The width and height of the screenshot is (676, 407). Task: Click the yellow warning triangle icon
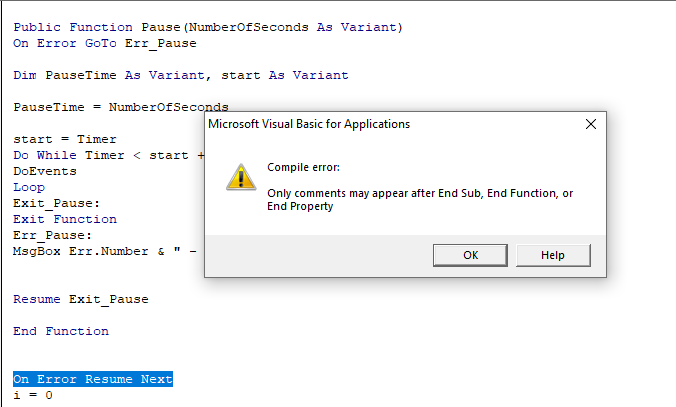(241, 177)
